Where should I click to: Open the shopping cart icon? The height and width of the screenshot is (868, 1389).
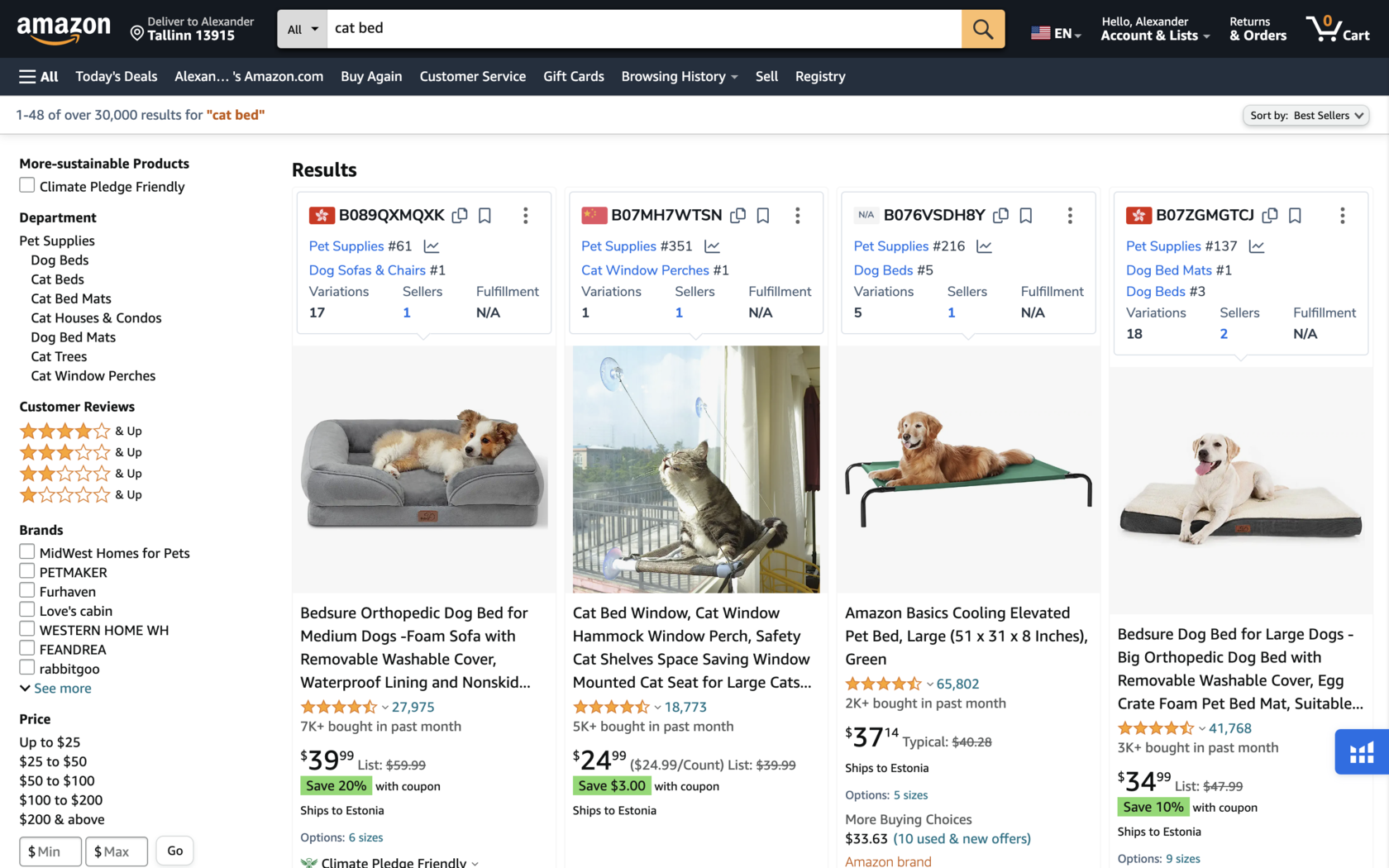1338,29
